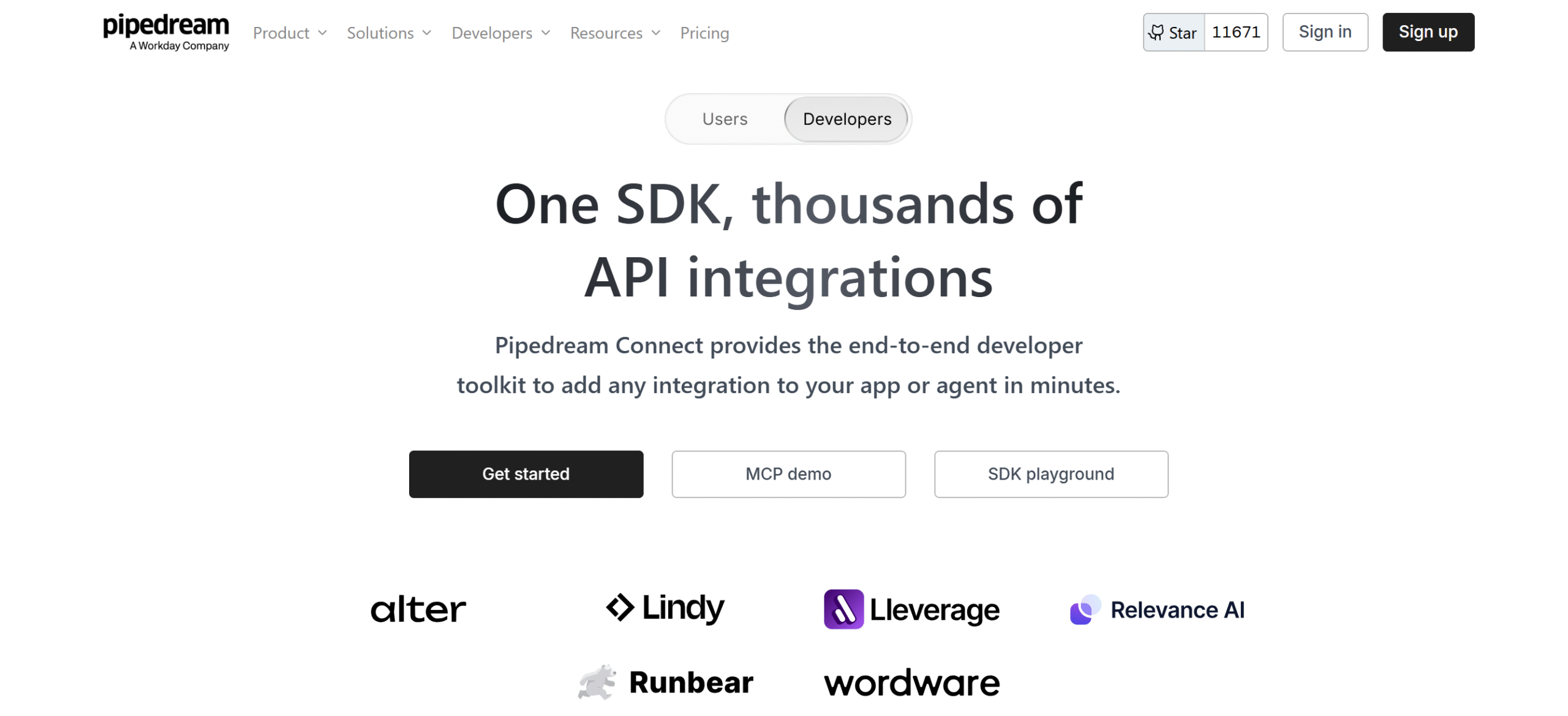Open the Lleverage logo

(x=911, y=609)
